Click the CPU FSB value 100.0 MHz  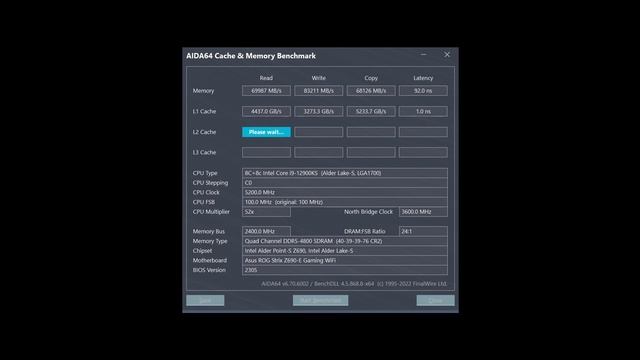pyautogui.click(x=345, y=202)
